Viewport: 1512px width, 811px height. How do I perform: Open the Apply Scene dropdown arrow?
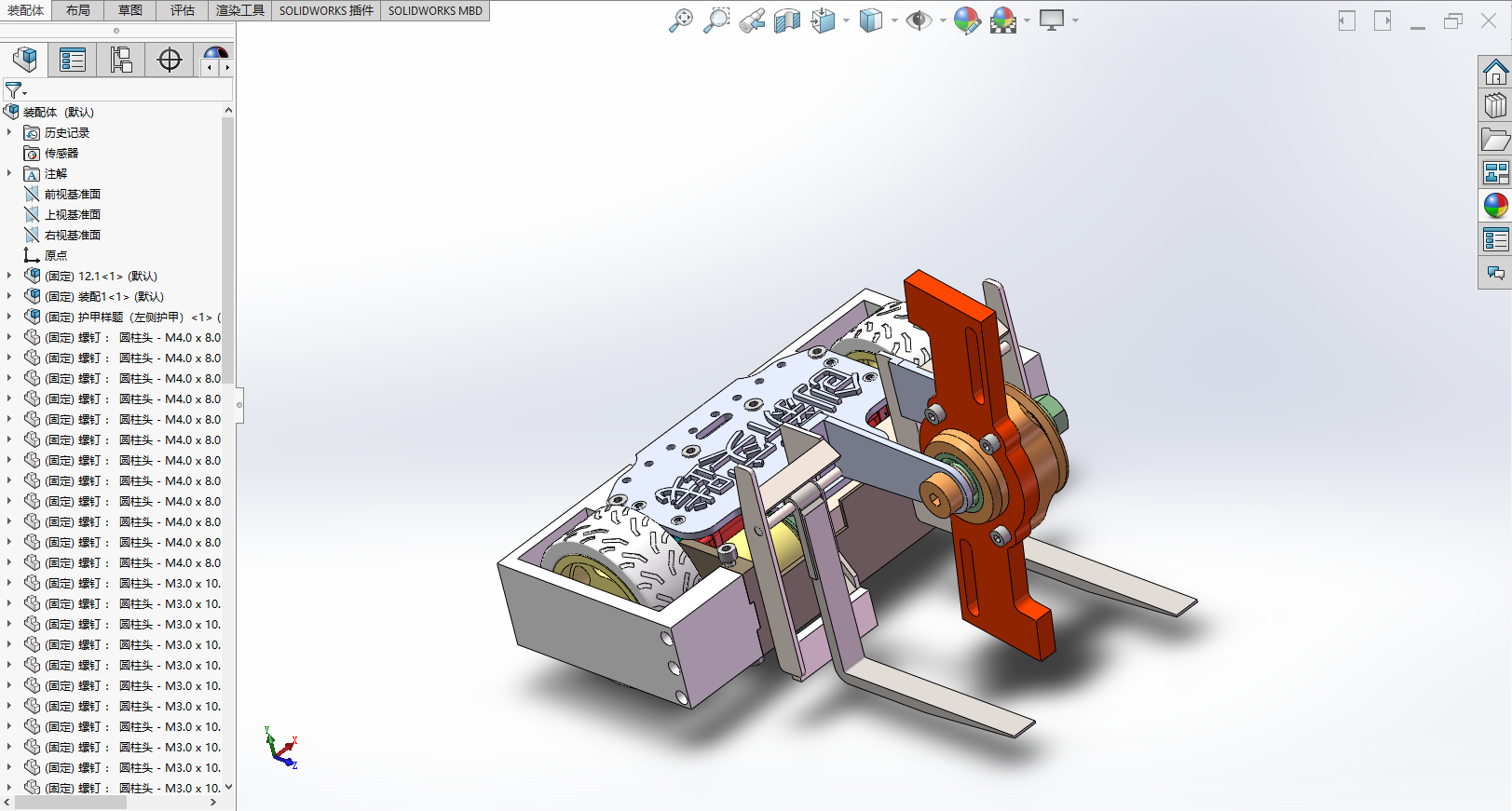1027,20
